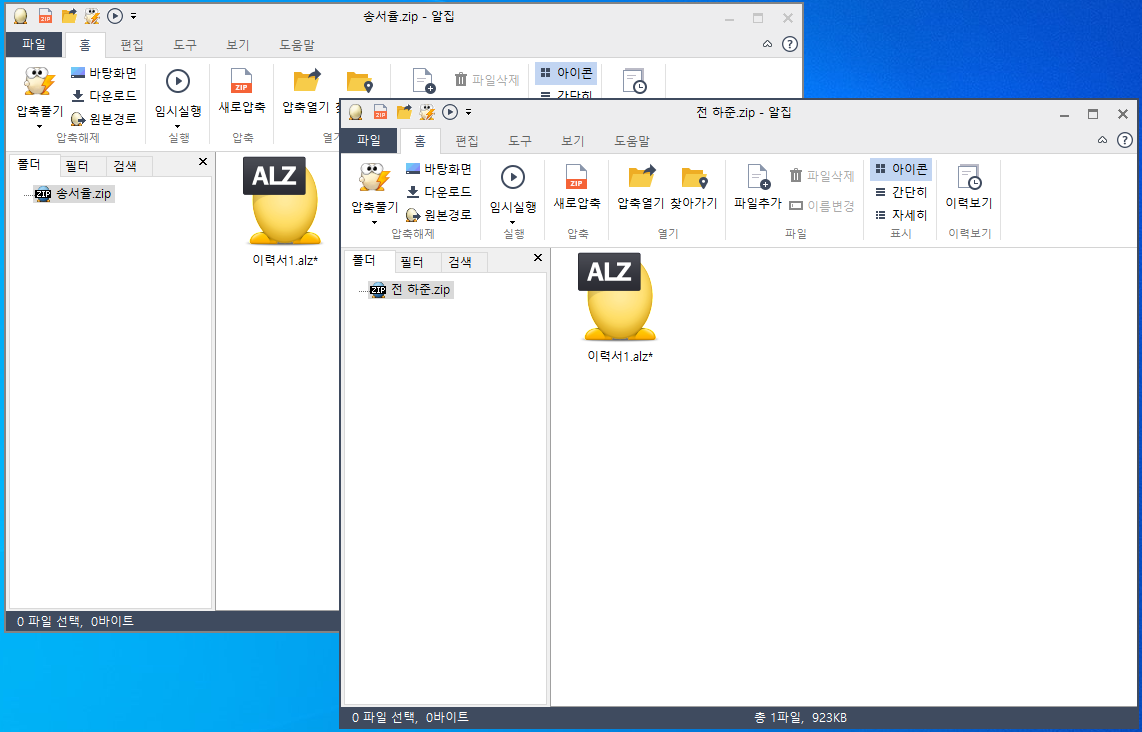Screen dimensions: 1142x732
Task: Click 파일추가 icon in 전 하준.zip window
Action: pyautogui.click(x=758, y=177)
